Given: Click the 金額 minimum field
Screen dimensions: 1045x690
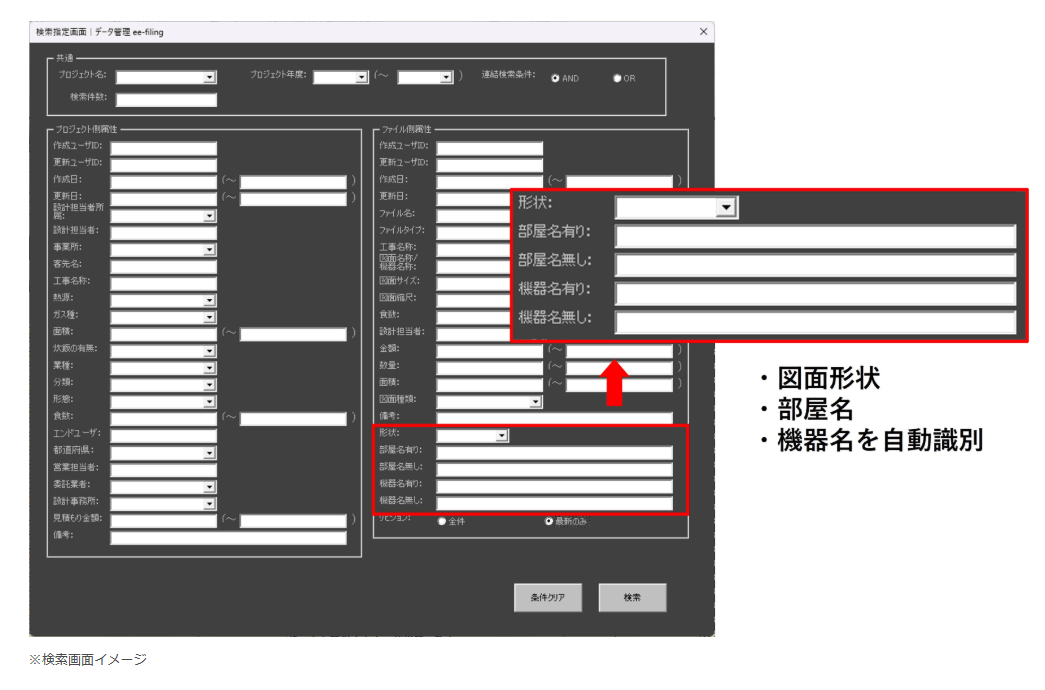Looking at the screenshot, I should tap(489, 351).
